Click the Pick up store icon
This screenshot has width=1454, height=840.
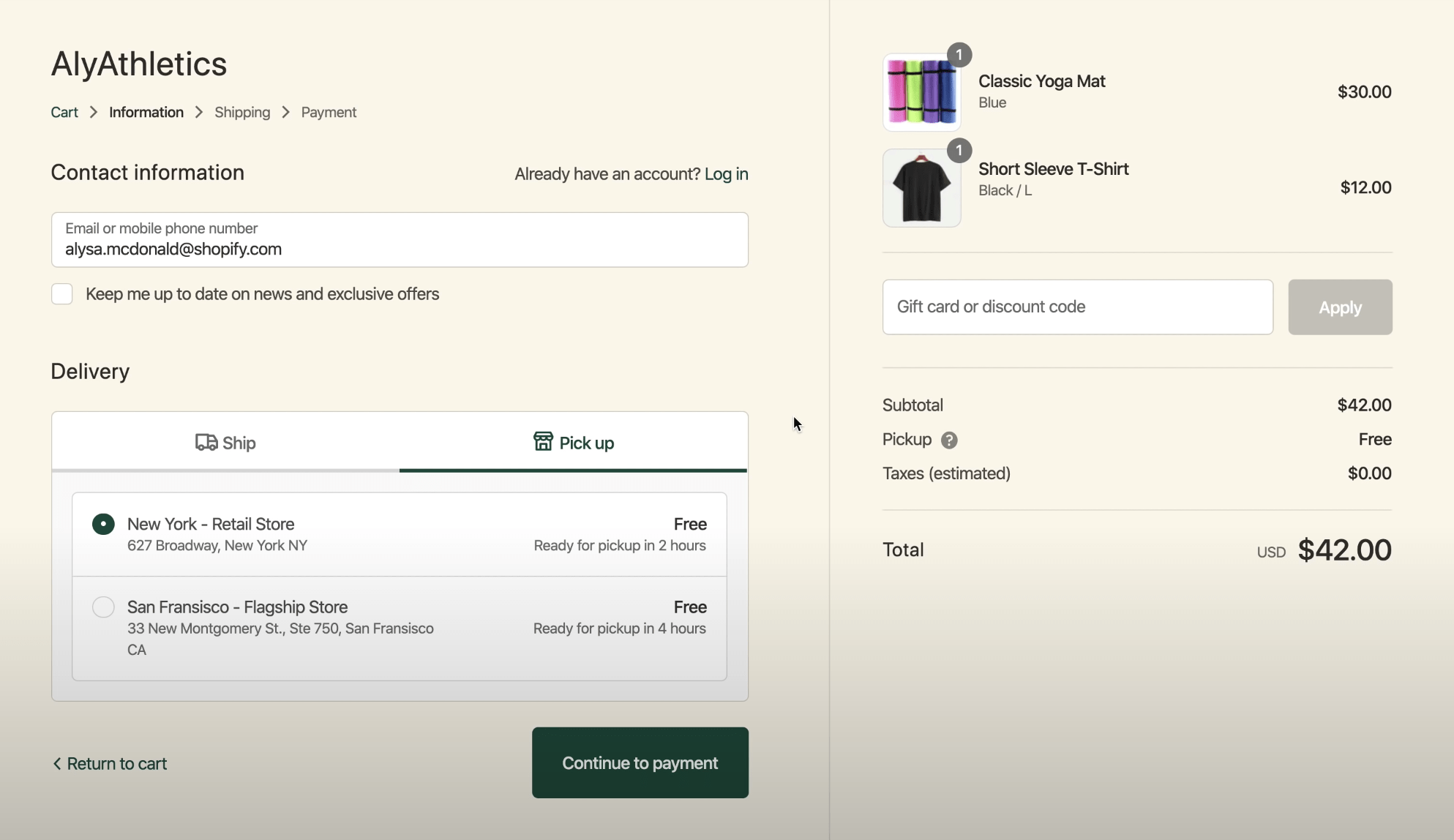pyautogui.click(x=542, y=442)
